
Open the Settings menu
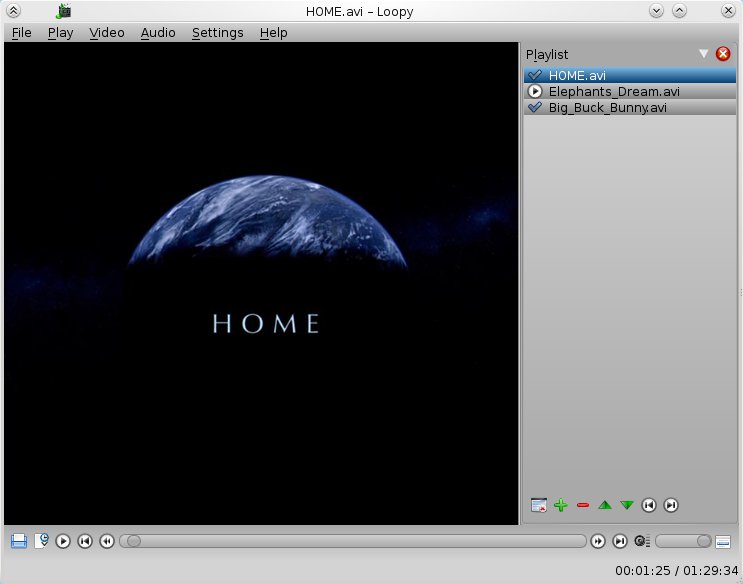(x=217, y=33)
